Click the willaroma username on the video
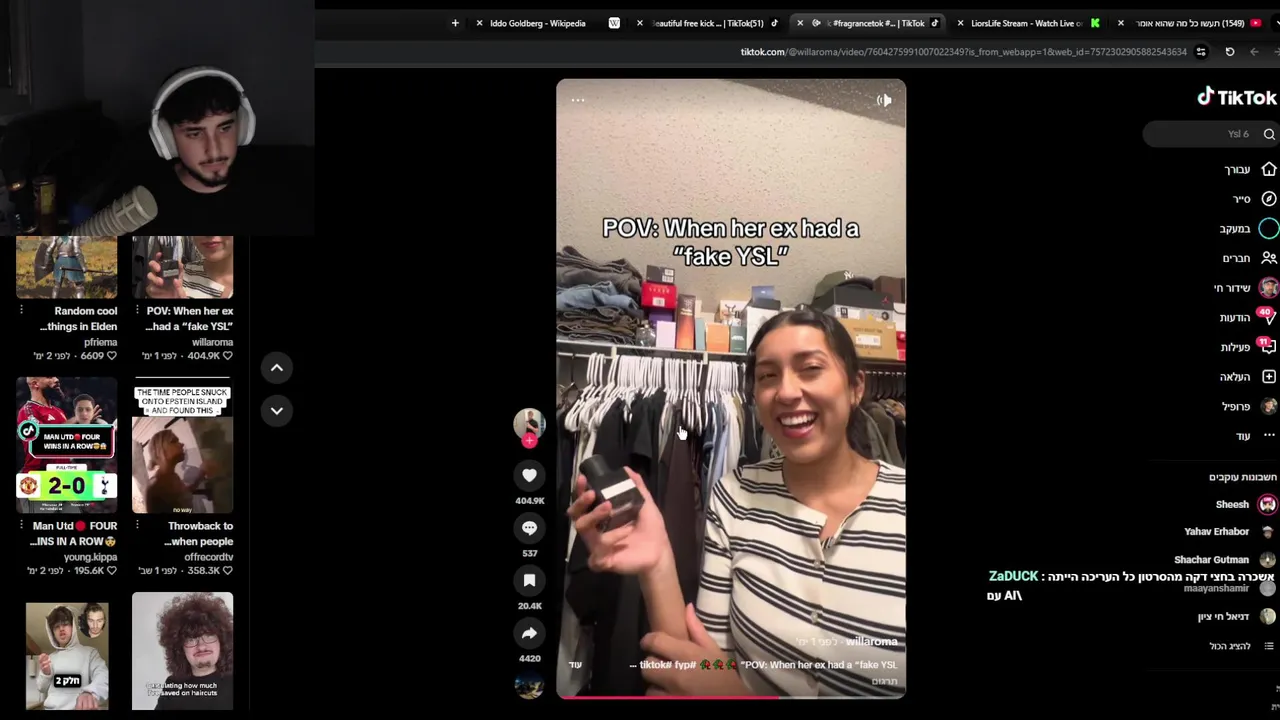This screenshot has height=720, width=1280. 871,642
